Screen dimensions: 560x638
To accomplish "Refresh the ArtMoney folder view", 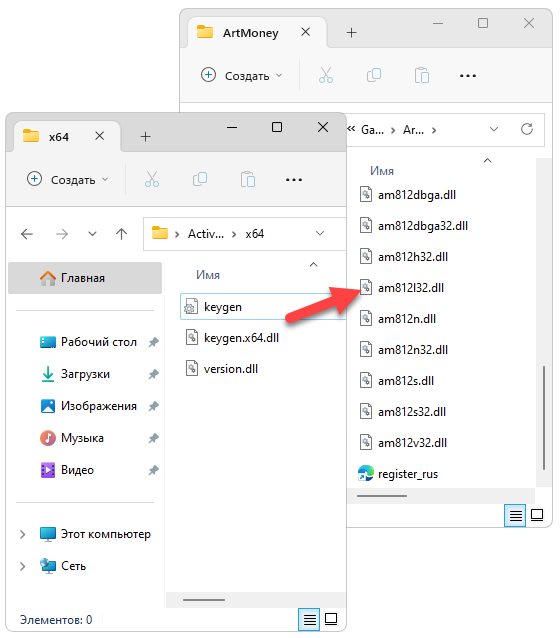I will (527, 129).
